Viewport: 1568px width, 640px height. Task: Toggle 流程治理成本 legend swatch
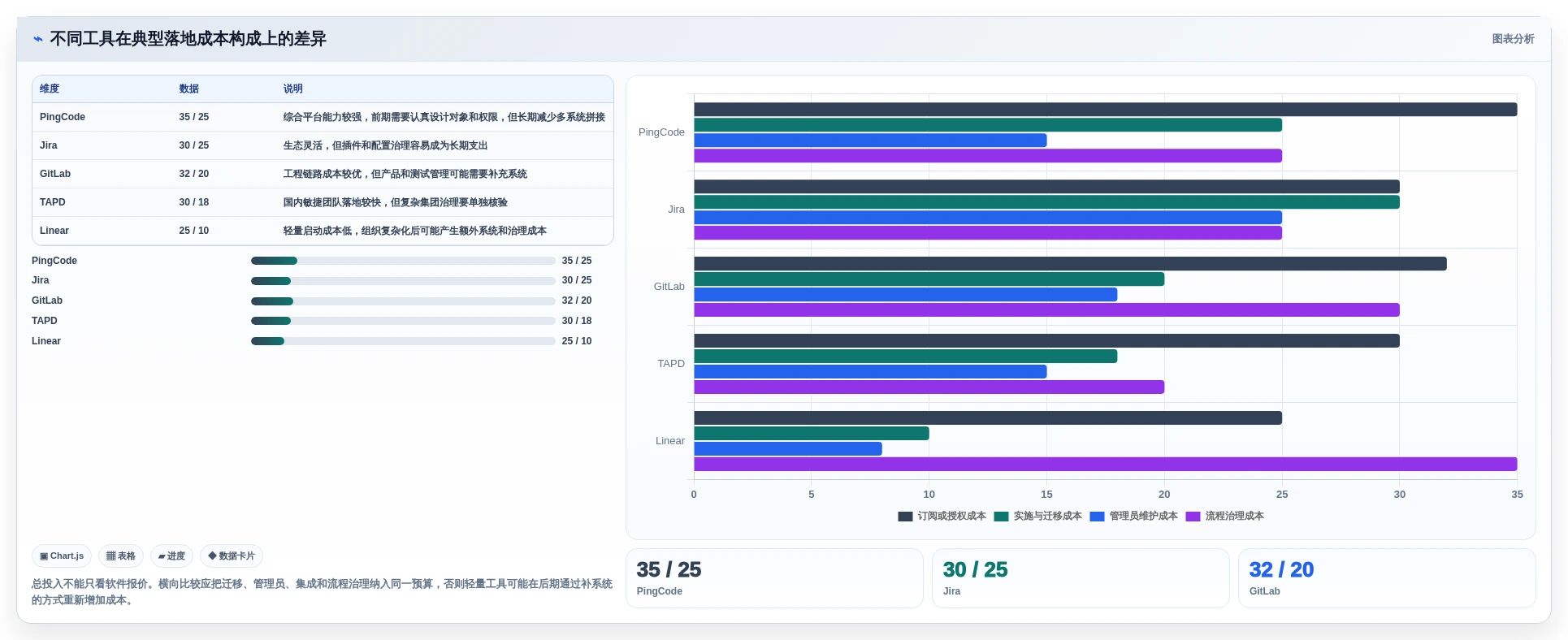pyautogui.click(x=1193, y=517)
